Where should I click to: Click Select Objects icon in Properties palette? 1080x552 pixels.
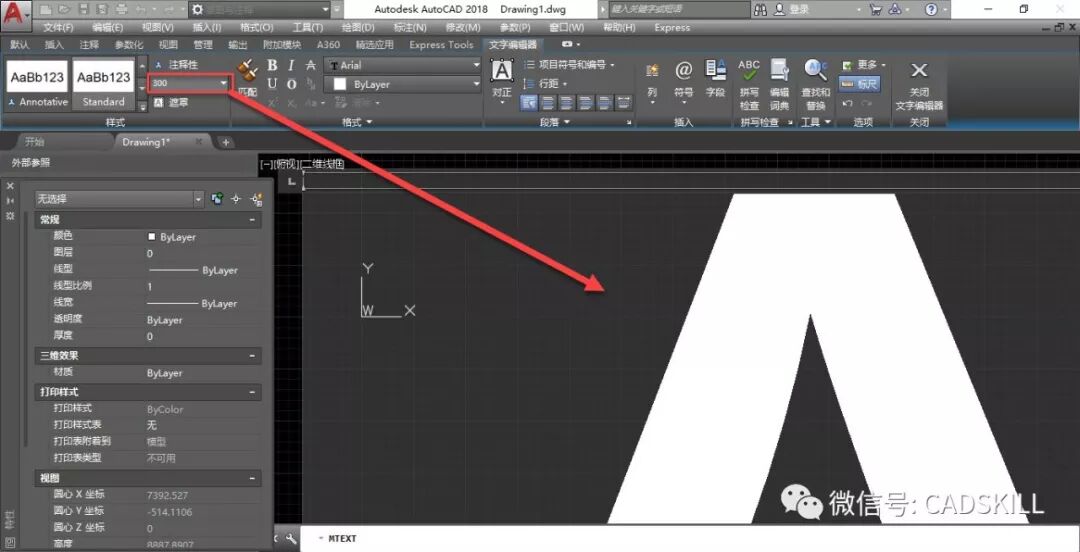pyautogui.click(x=236, y=199)
